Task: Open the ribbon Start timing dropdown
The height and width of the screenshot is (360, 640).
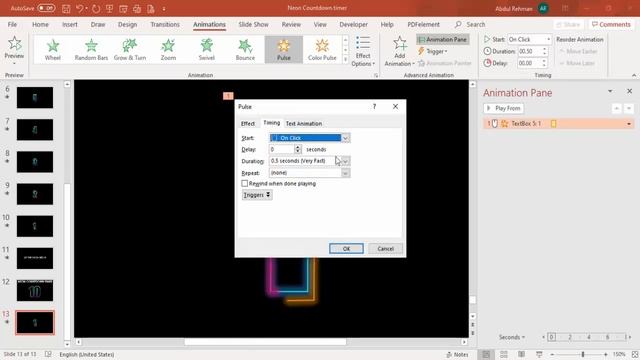Action: 548,39
